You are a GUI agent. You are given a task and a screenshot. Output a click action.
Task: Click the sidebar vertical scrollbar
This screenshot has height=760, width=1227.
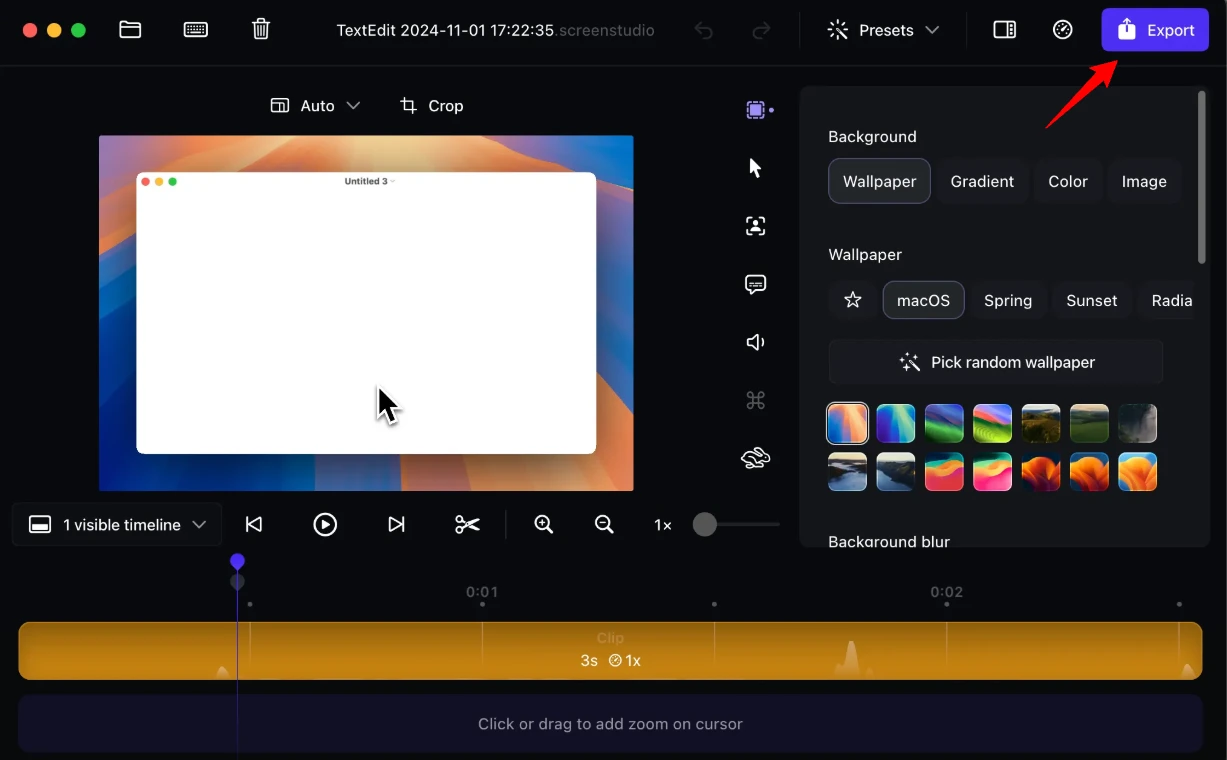pyautogui.click(x=1202, y=177)
